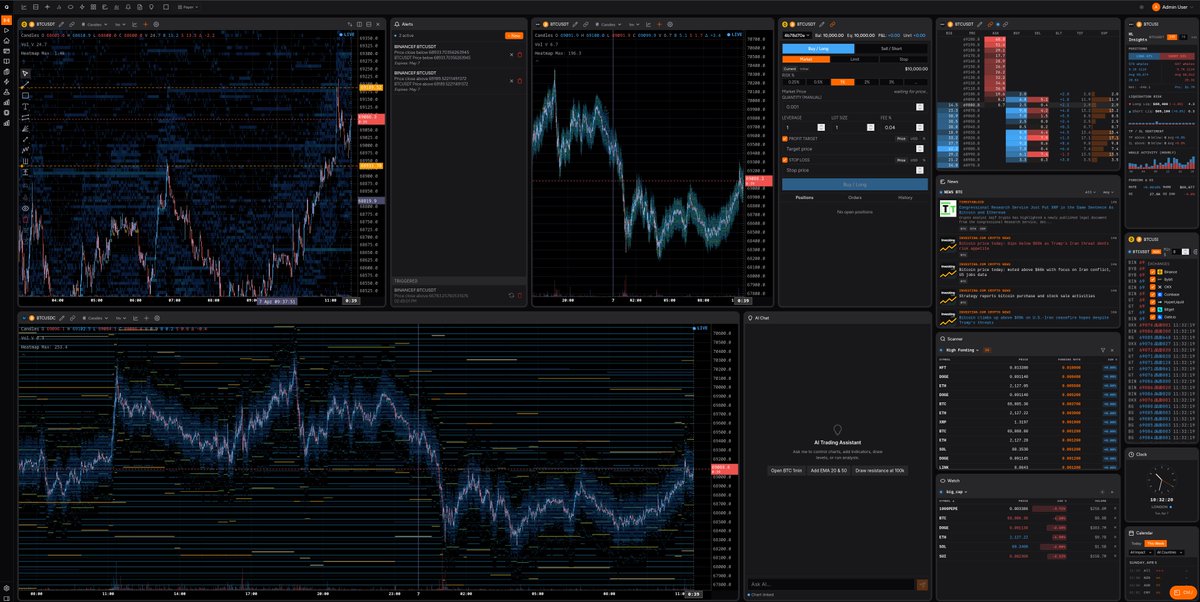Select the cursor pointer tool in the first chart
This screenshot has width=1200, height=602.
(x=25, y=73)
